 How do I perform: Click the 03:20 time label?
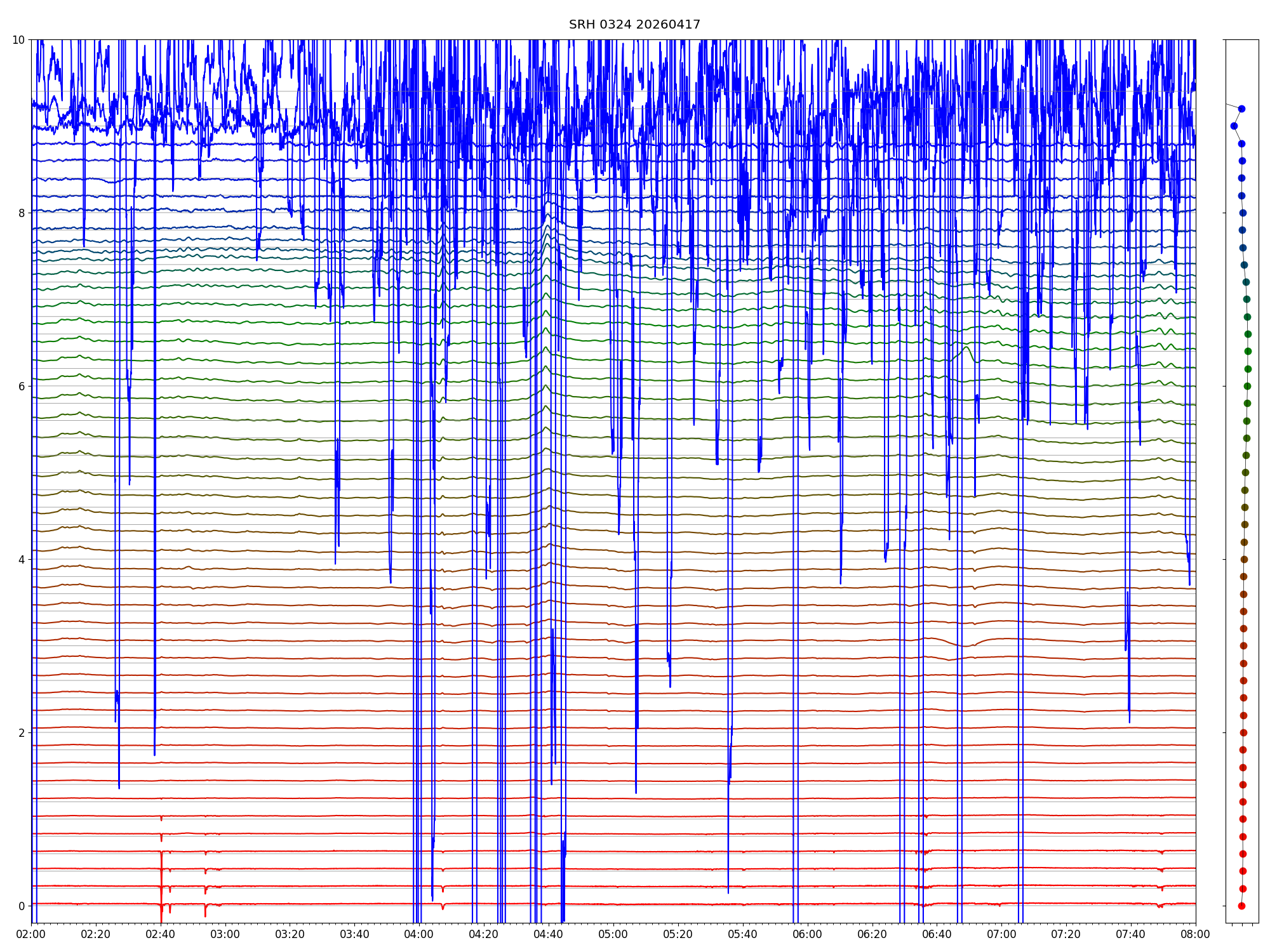[x=290, y=934]
